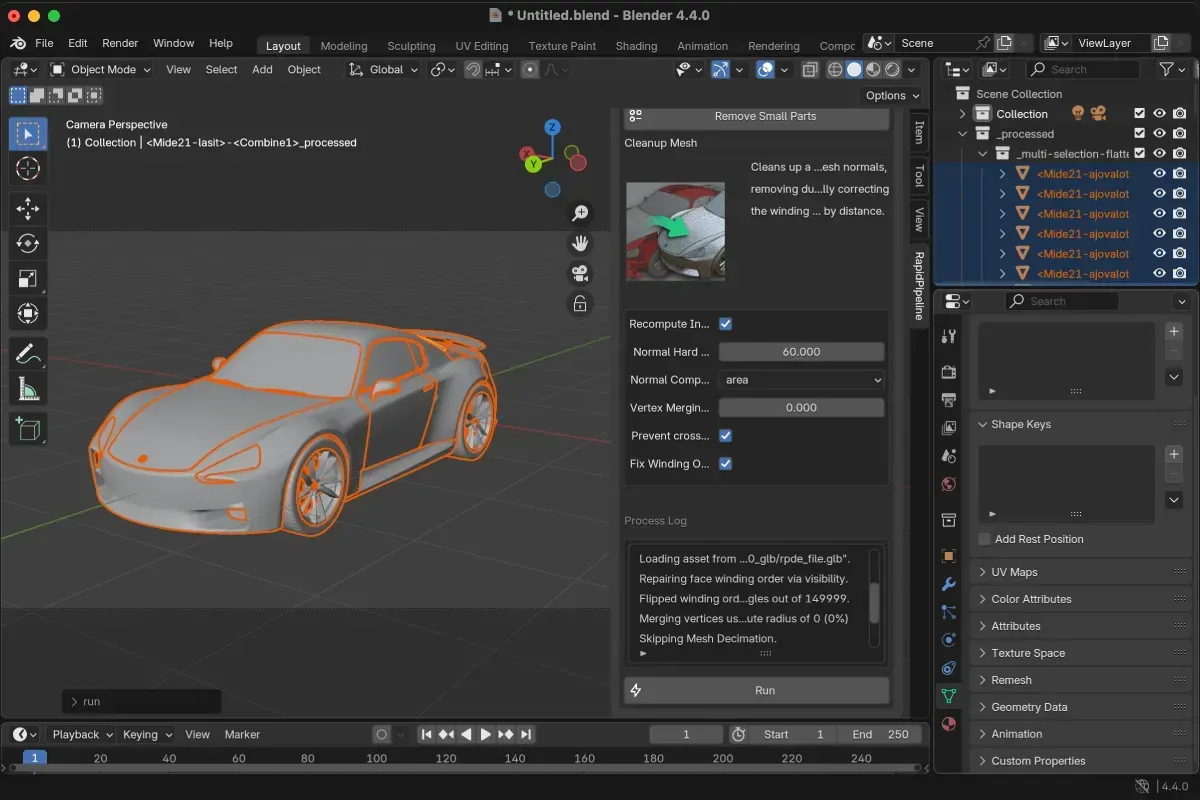Select the Rotate tool in toolbar
The height and width of the screenshot is (800, 1200).
click(x=28, y=243)
